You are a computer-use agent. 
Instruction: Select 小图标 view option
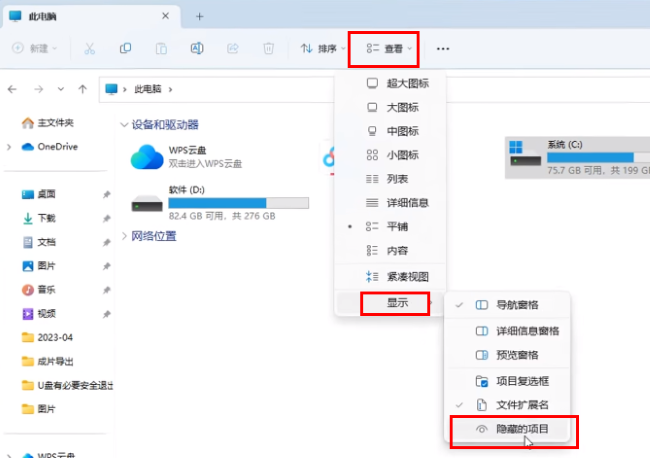click(390, 155)
